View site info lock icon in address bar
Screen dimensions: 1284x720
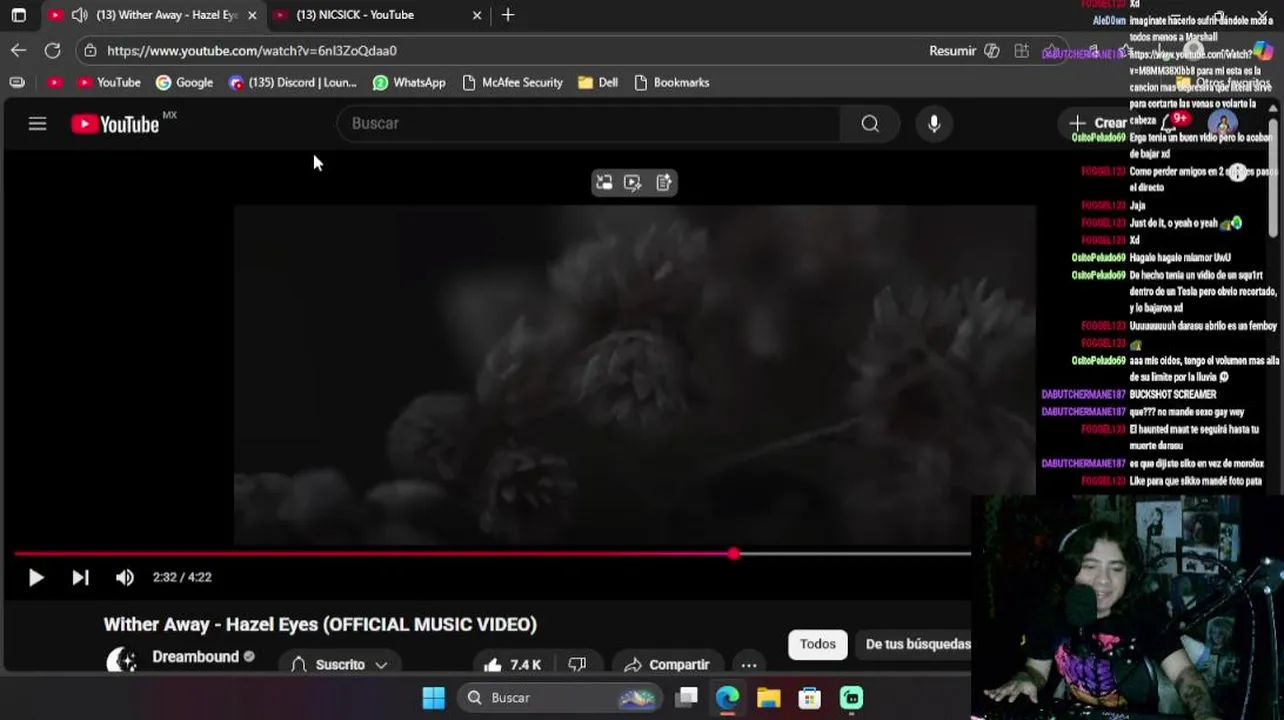pos(91,50)
